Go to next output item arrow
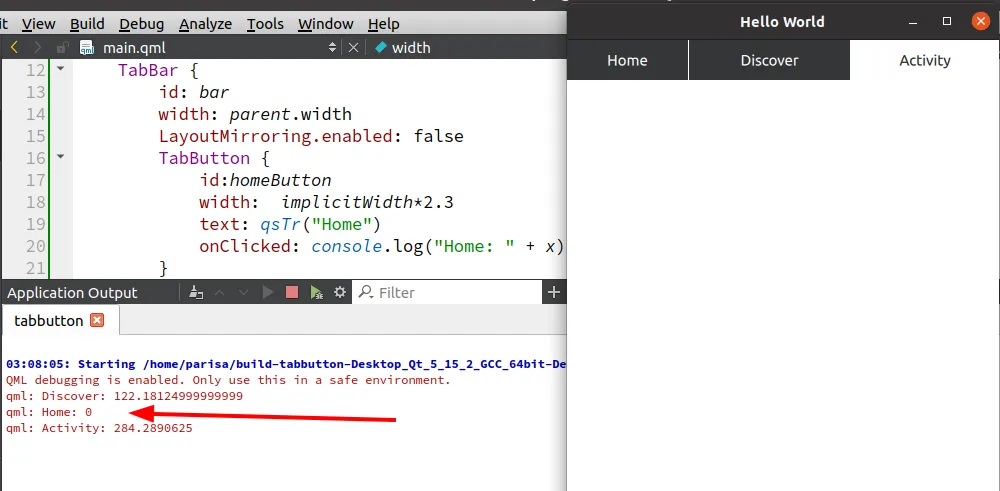 (243, 293)
